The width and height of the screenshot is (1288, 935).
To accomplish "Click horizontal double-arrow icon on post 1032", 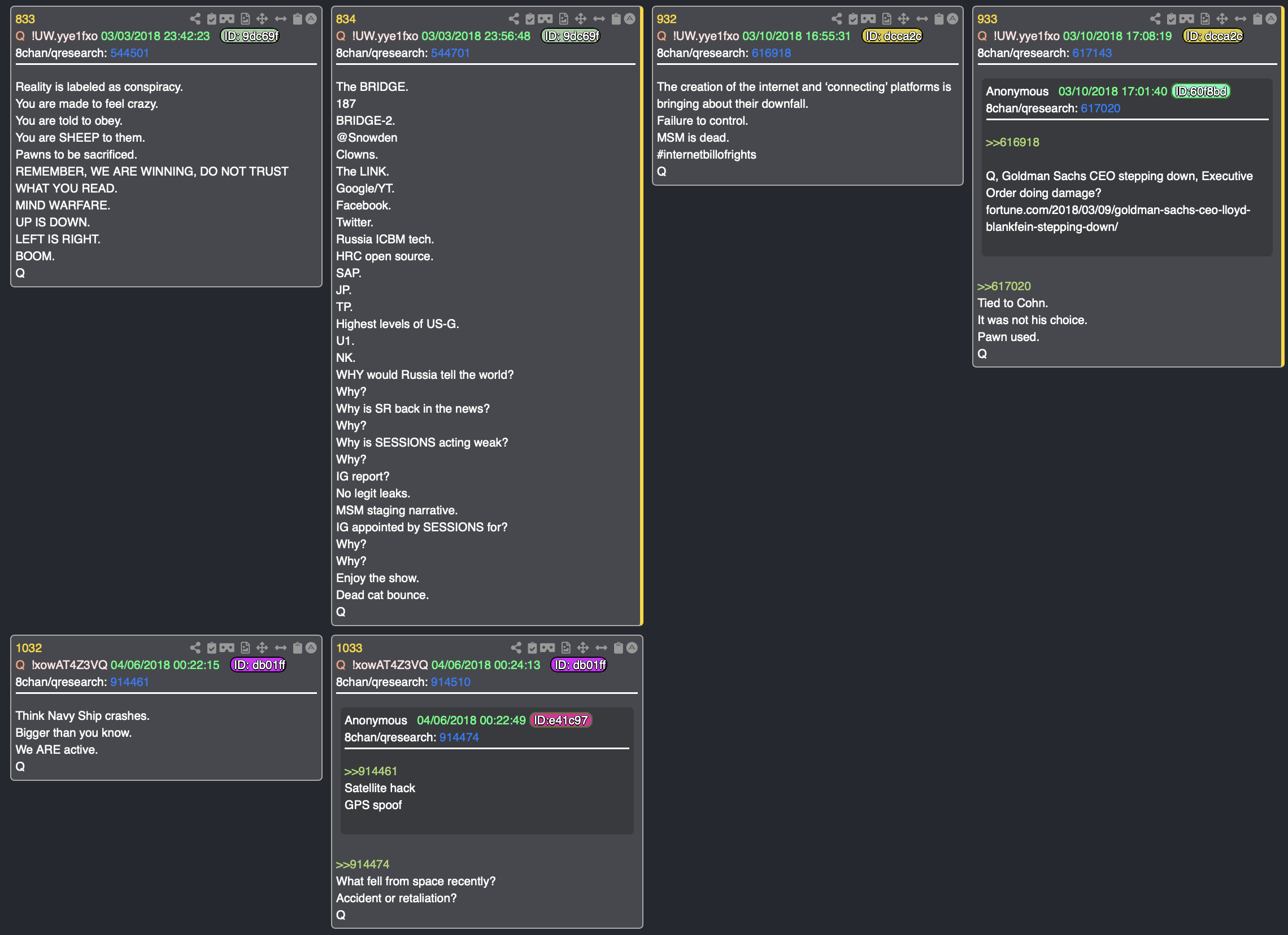I will click(281, 648).
